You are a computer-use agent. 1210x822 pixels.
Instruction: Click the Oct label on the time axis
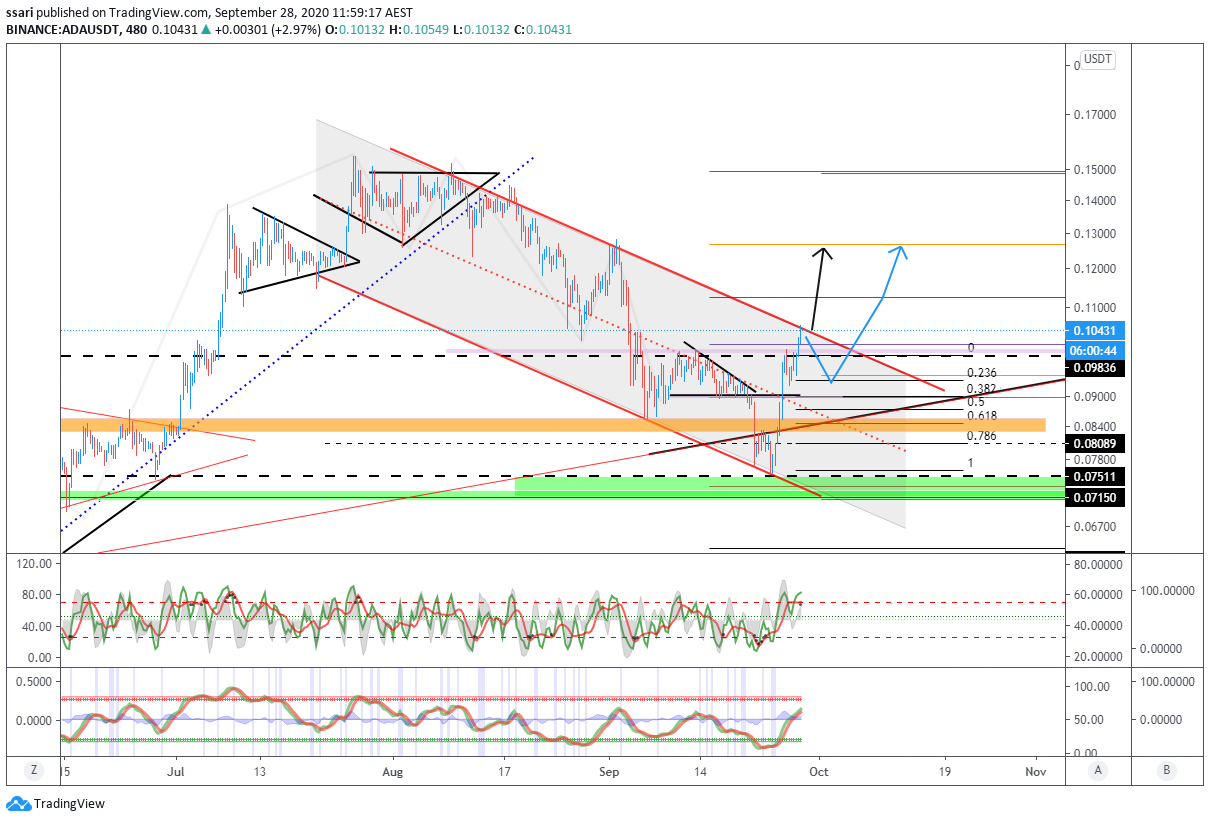click(x=819, y=771)
